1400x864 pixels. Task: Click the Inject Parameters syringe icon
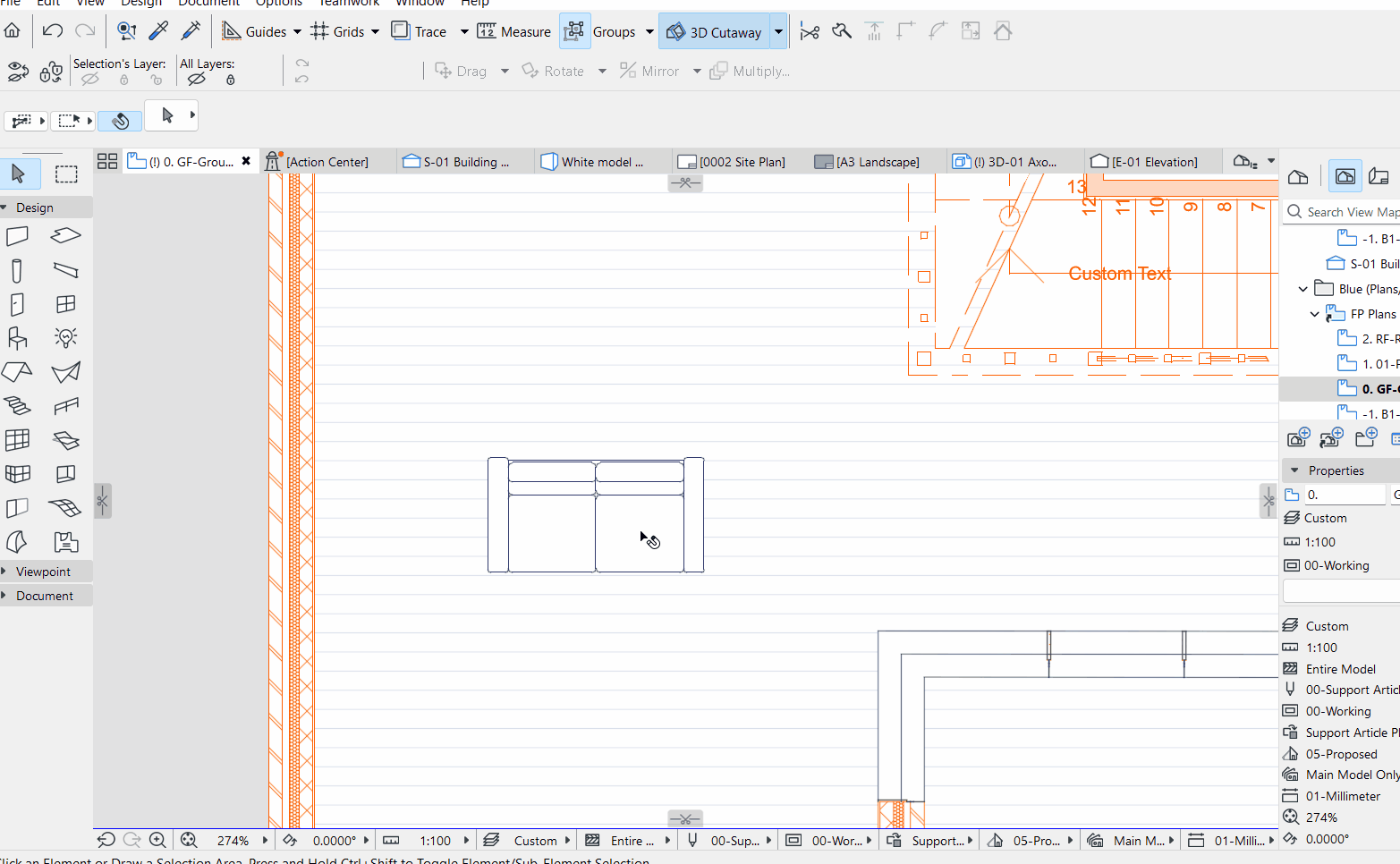191,31
